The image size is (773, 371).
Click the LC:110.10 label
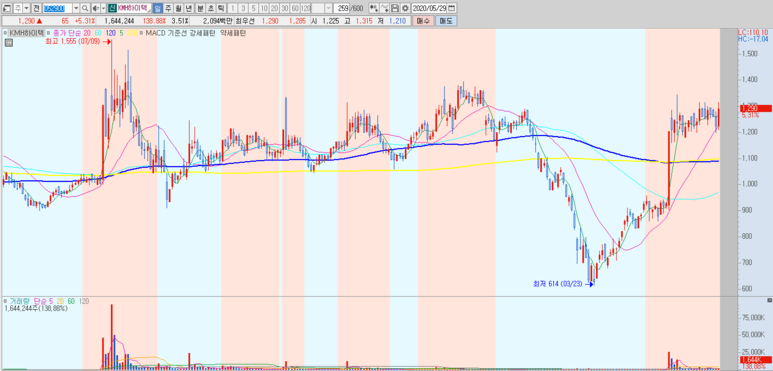coord(753,32)
